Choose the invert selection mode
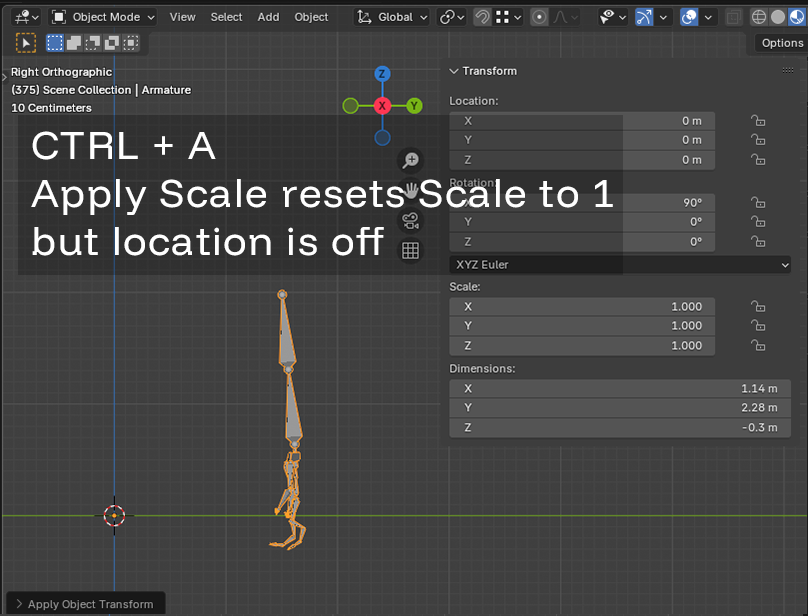808x616 pixels. click(x=112, y=43)
